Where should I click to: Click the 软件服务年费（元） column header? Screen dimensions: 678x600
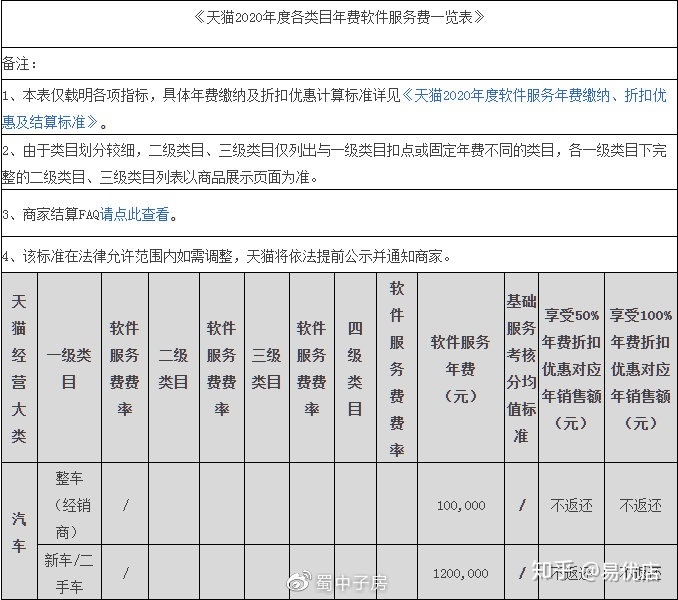point(461,369)
